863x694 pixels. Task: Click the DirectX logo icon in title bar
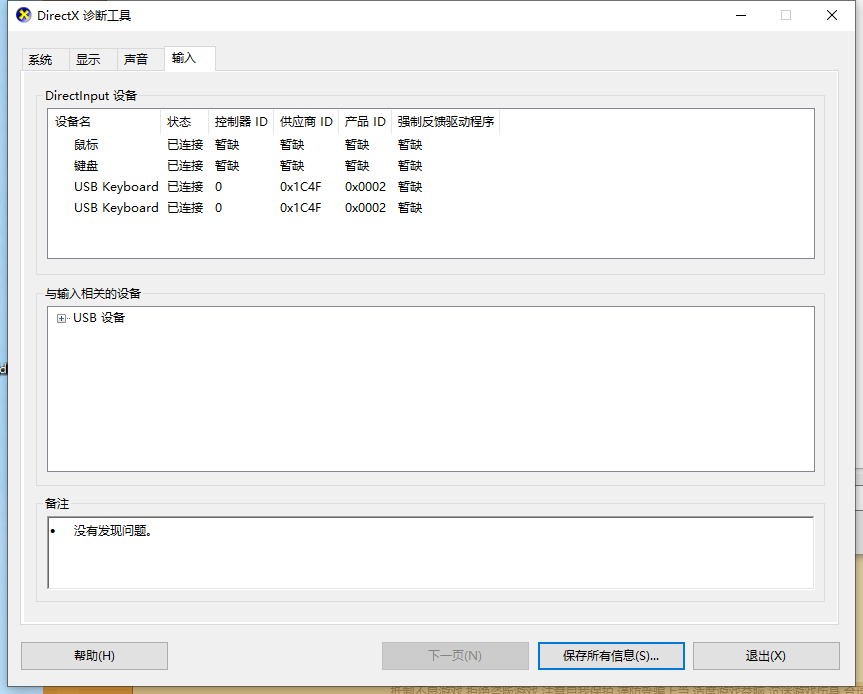[24, 15]
